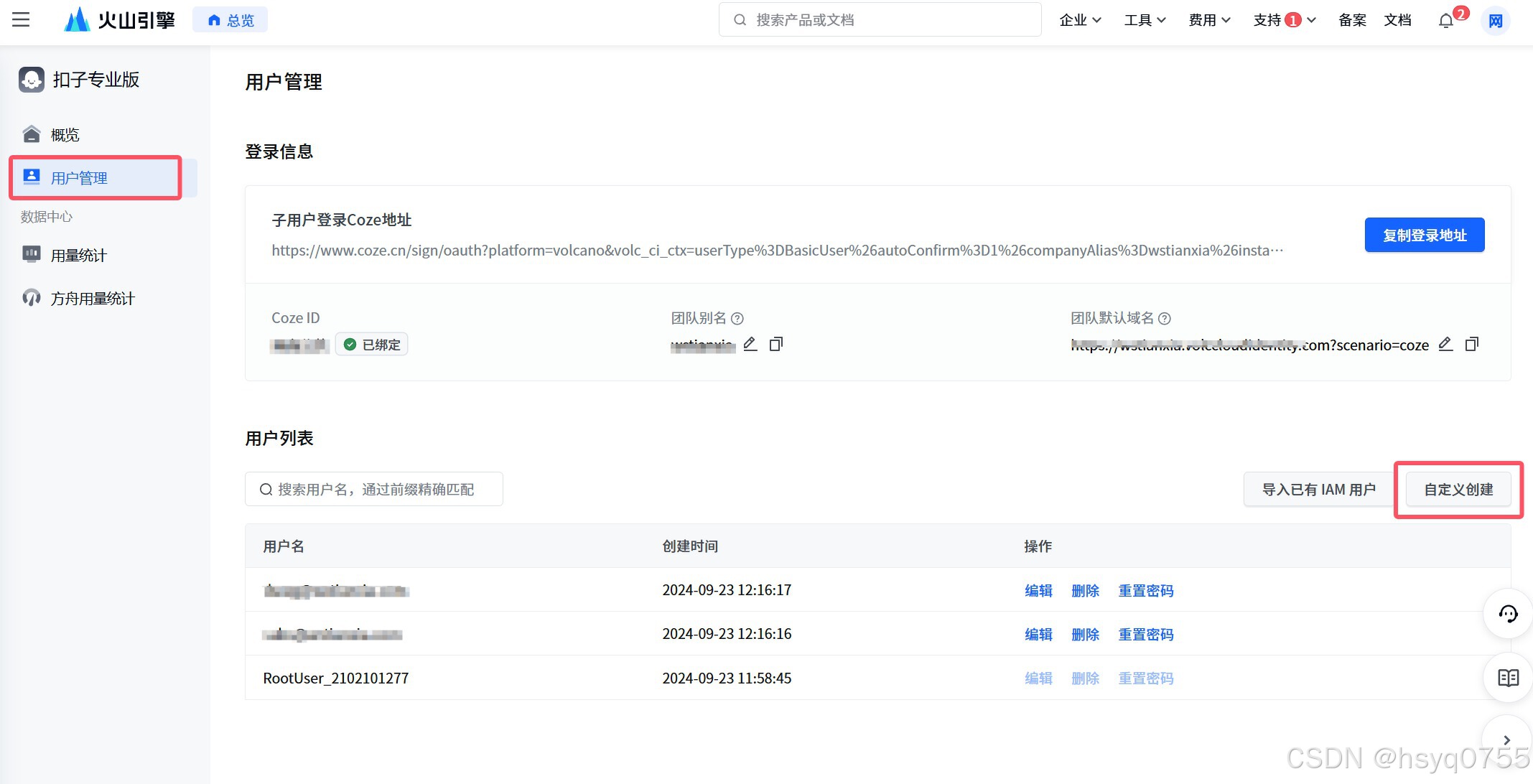
Task: Click 重置密码 for the first user
Action: pos(1145,590)
